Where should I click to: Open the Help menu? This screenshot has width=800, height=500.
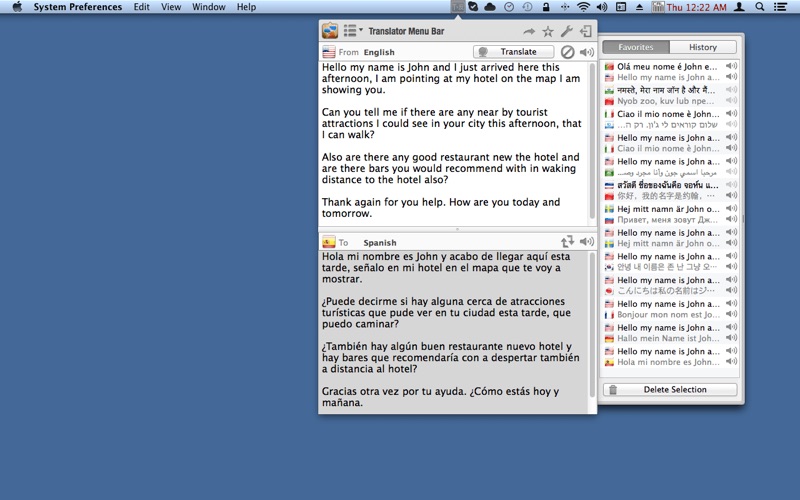(246, 7)
